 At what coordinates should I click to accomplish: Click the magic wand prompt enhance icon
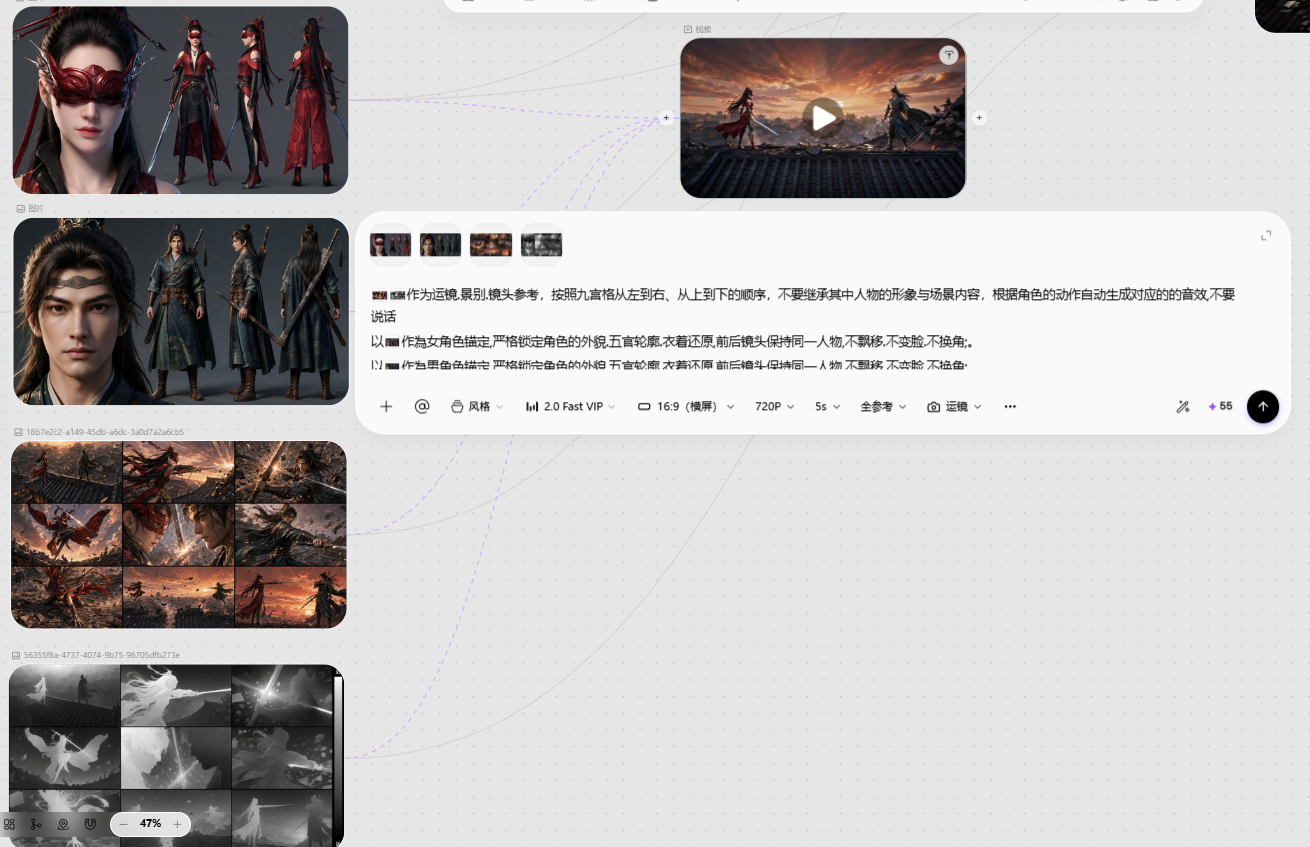point(1183,407)
